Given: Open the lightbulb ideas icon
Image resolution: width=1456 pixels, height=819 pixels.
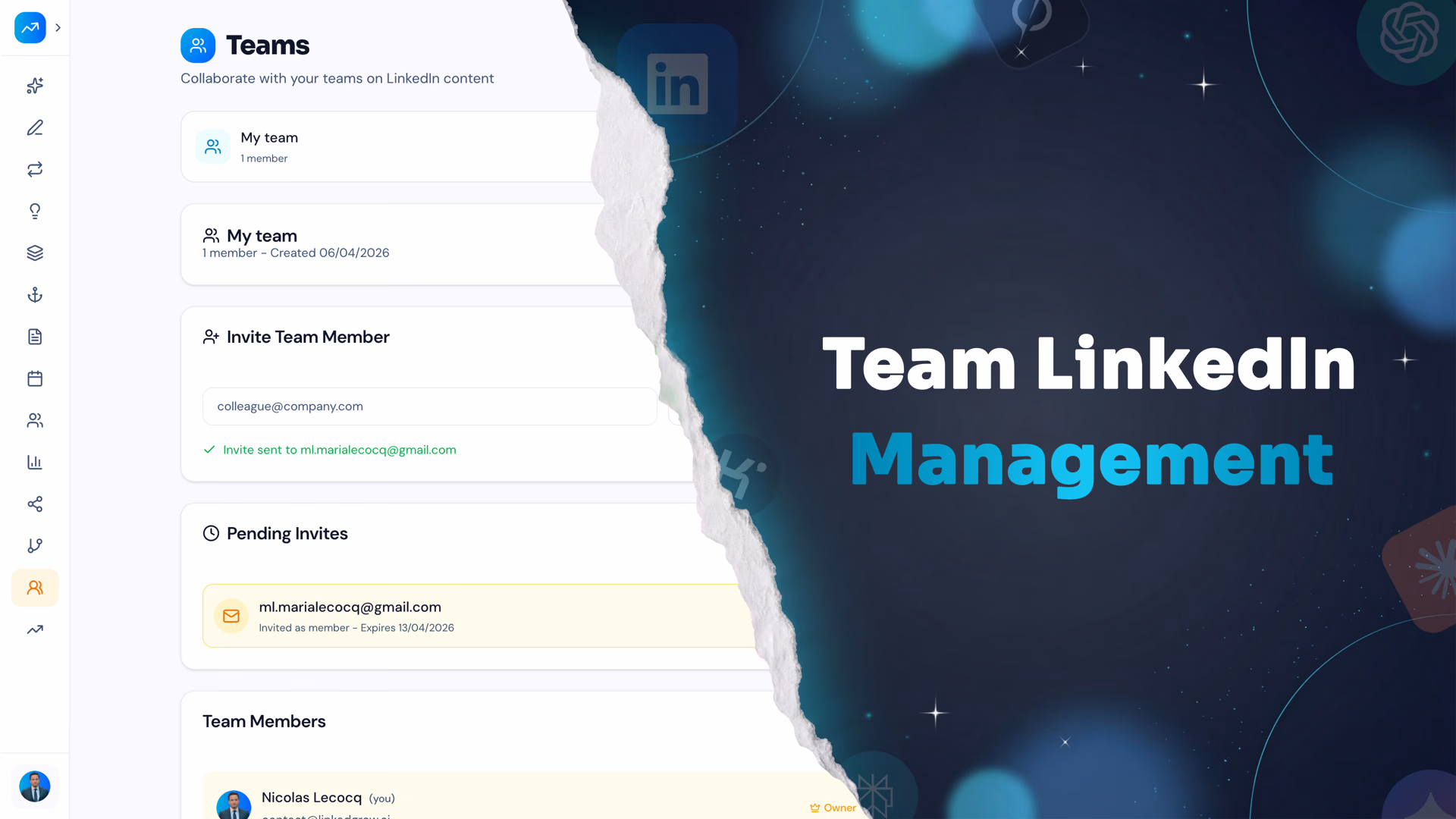Looking at the screenshot, I should tap(35, 211).
